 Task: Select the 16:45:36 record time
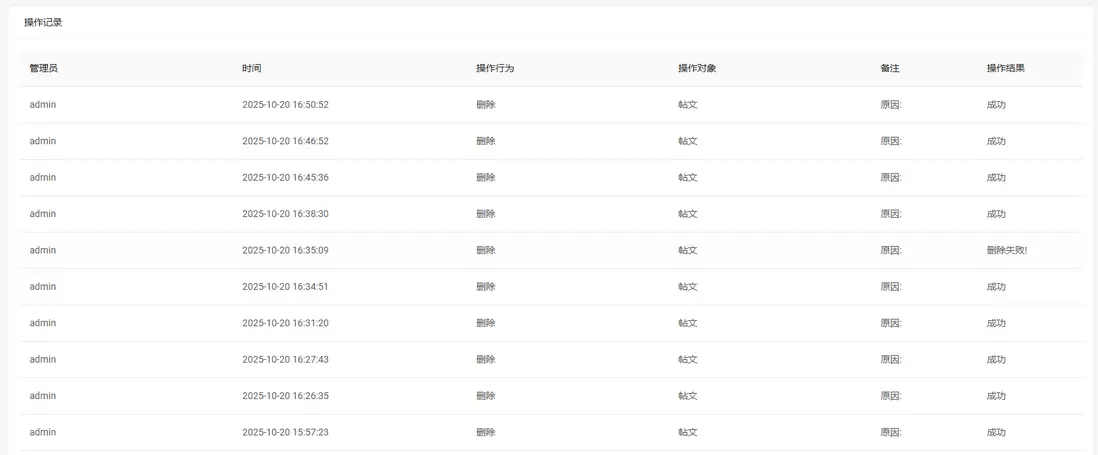285,178
